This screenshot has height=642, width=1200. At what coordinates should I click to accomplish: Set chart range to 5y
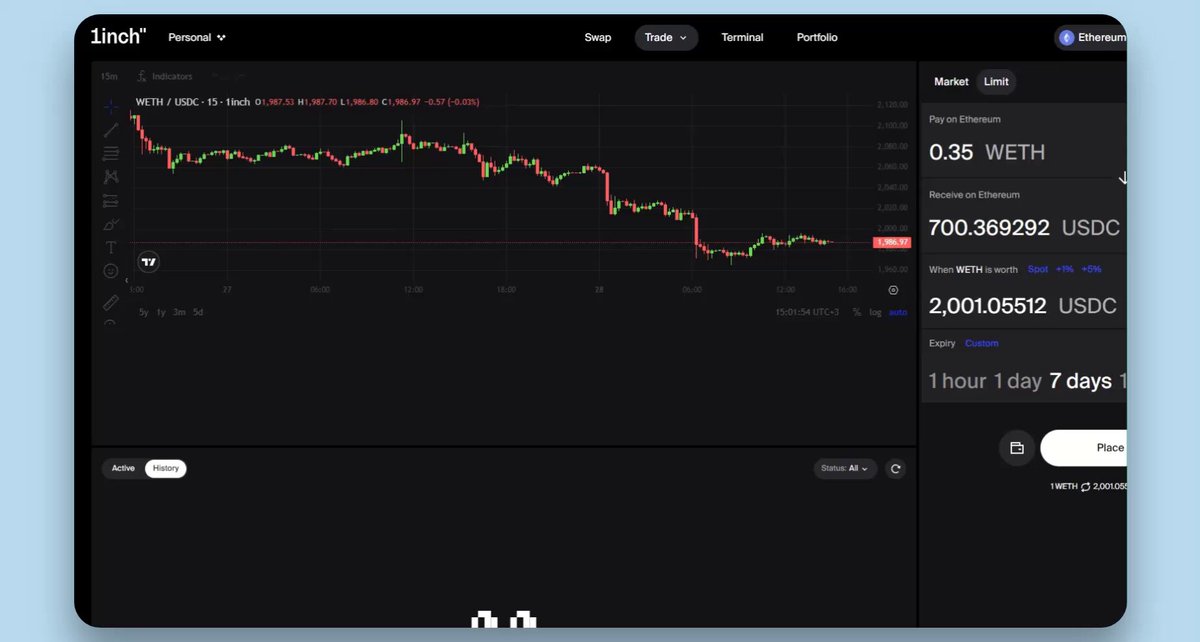tap(143, 312)
